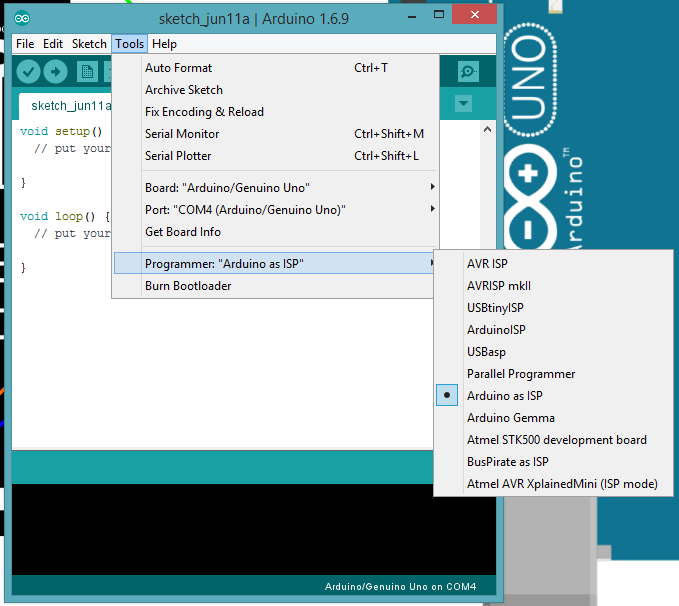Pick Parallel Programmer option
This screenshot has width=679, height=606.
[x=555, y=373]
